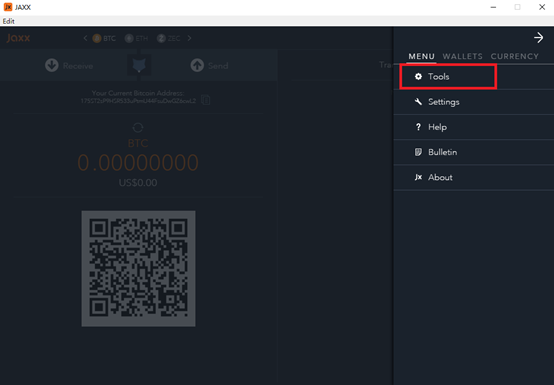Click the current Bitcoin address text
This screenshot has width=554, height=385.
tap(138, 101)
